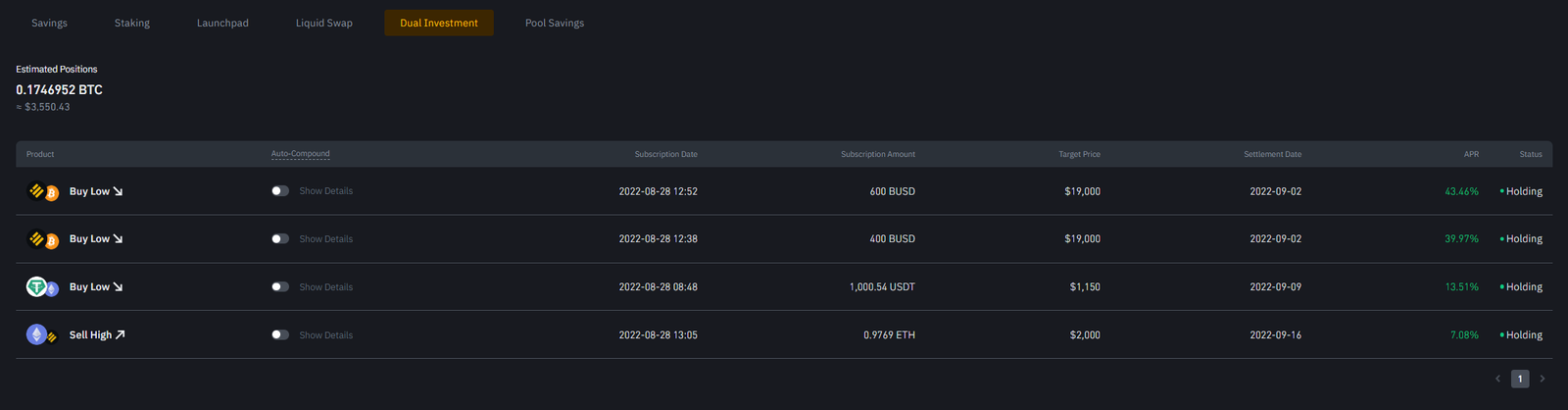The height and width of the screenshot is (410, 1568).
Task: Expand Show Details for the 600 BUSD row
Action: click(325, 191)
